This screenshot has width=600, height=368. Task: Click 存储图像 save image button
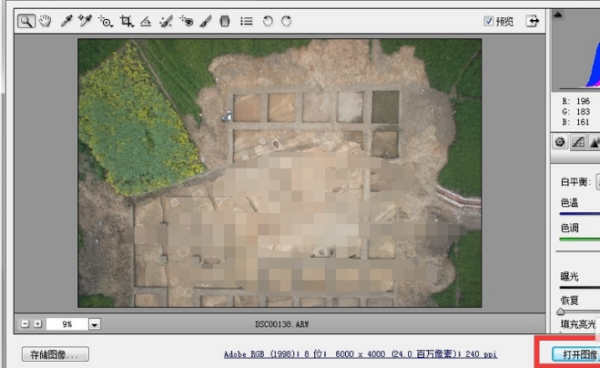55,354
